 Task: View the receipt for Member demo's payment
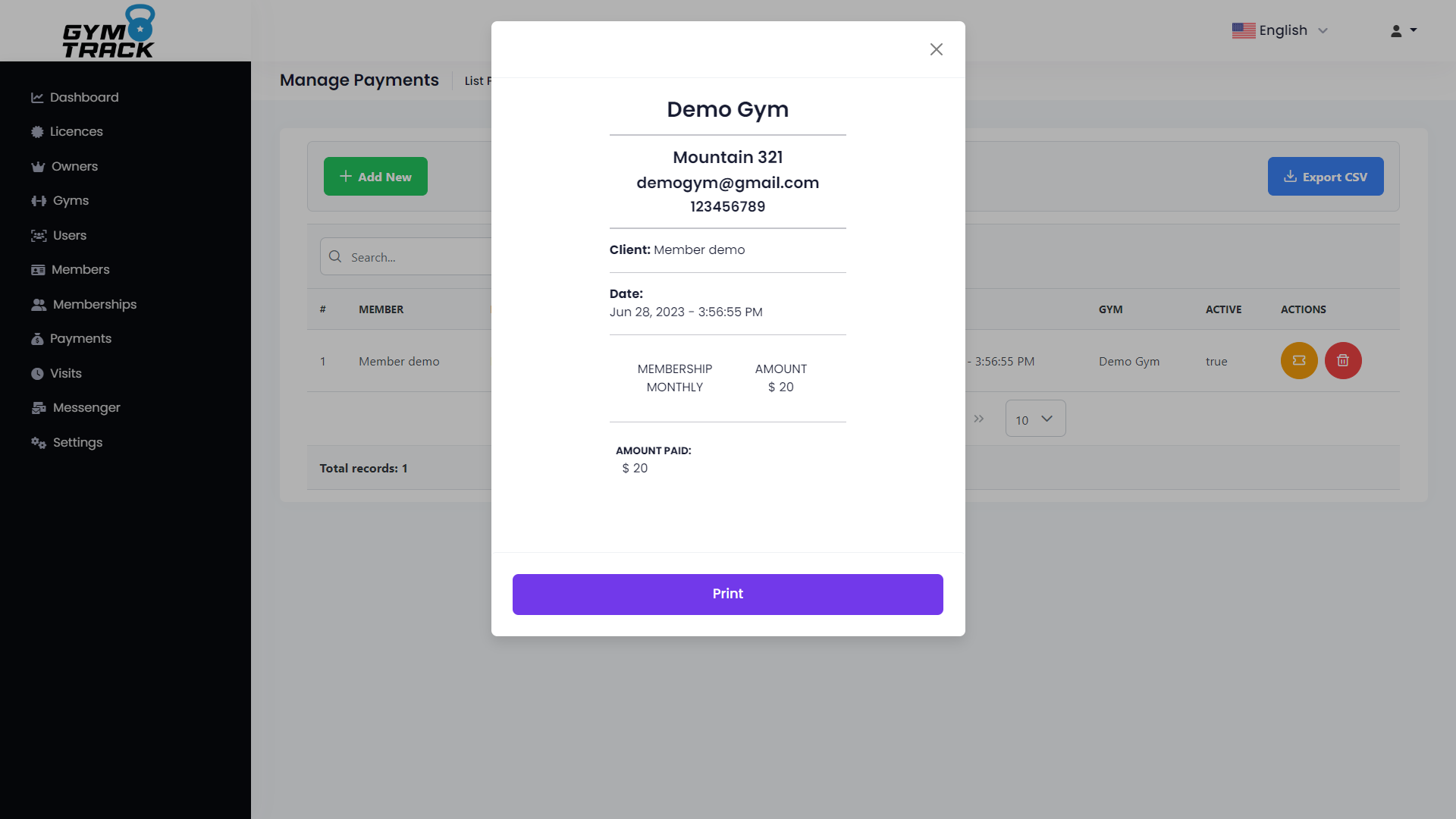(1298, 360)
